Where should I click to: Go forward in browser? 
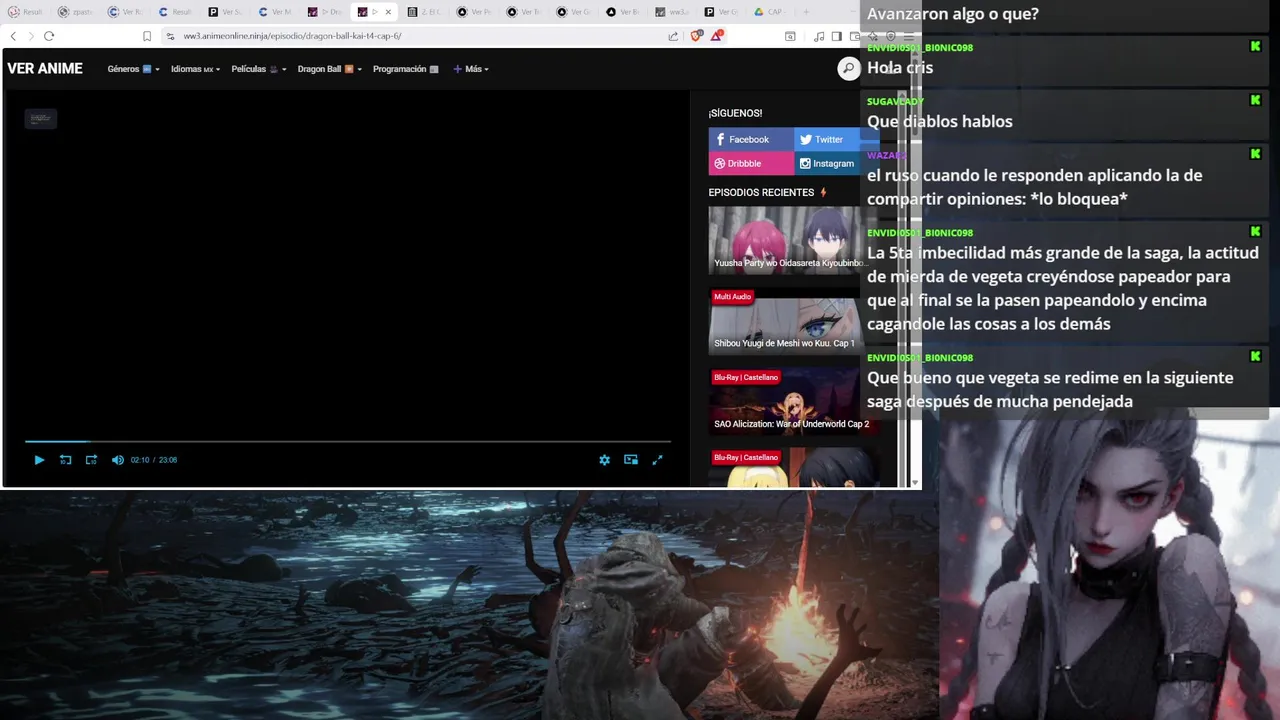point(30,36)
